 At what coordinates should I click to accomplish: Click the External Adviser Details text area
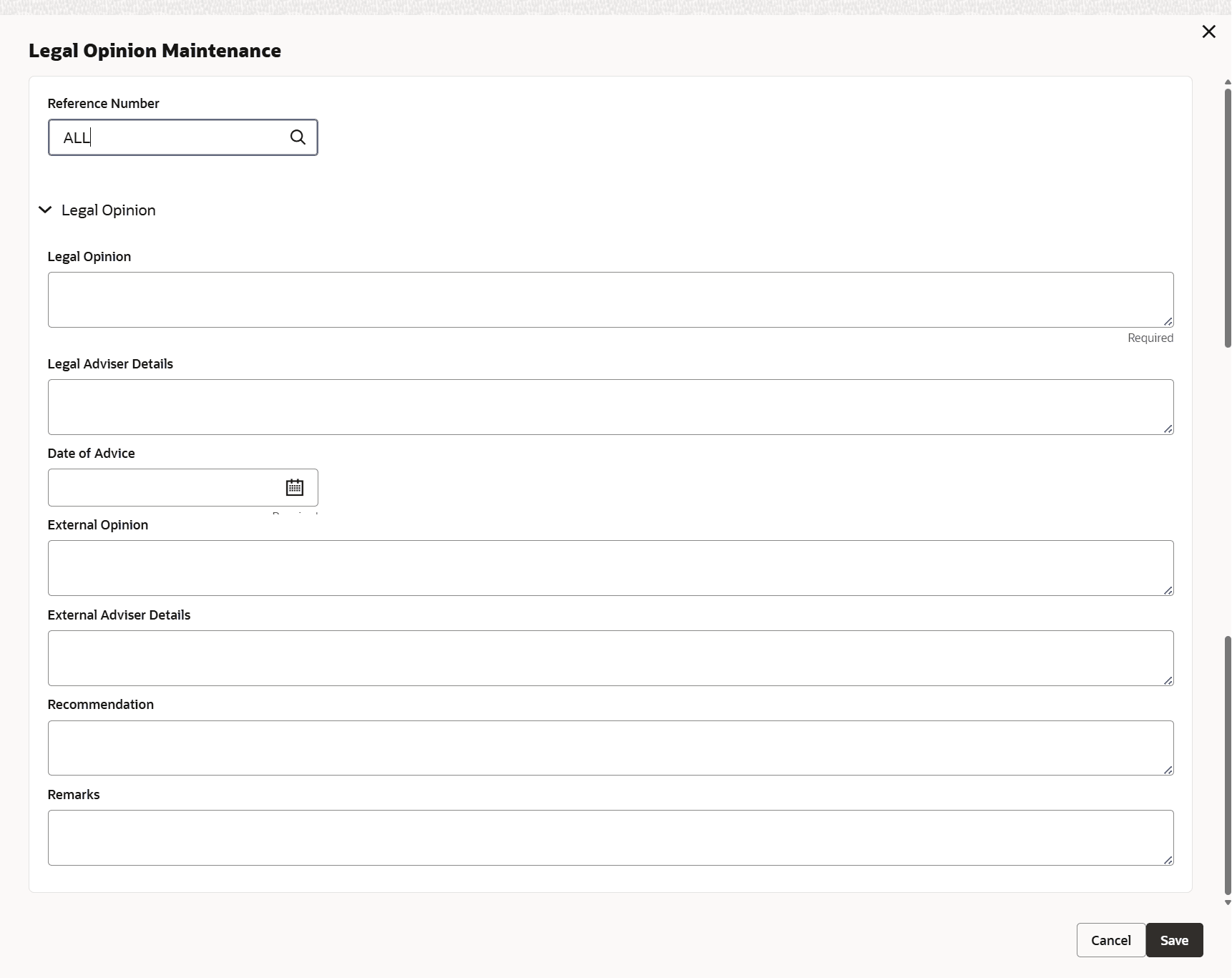(610, 658)
